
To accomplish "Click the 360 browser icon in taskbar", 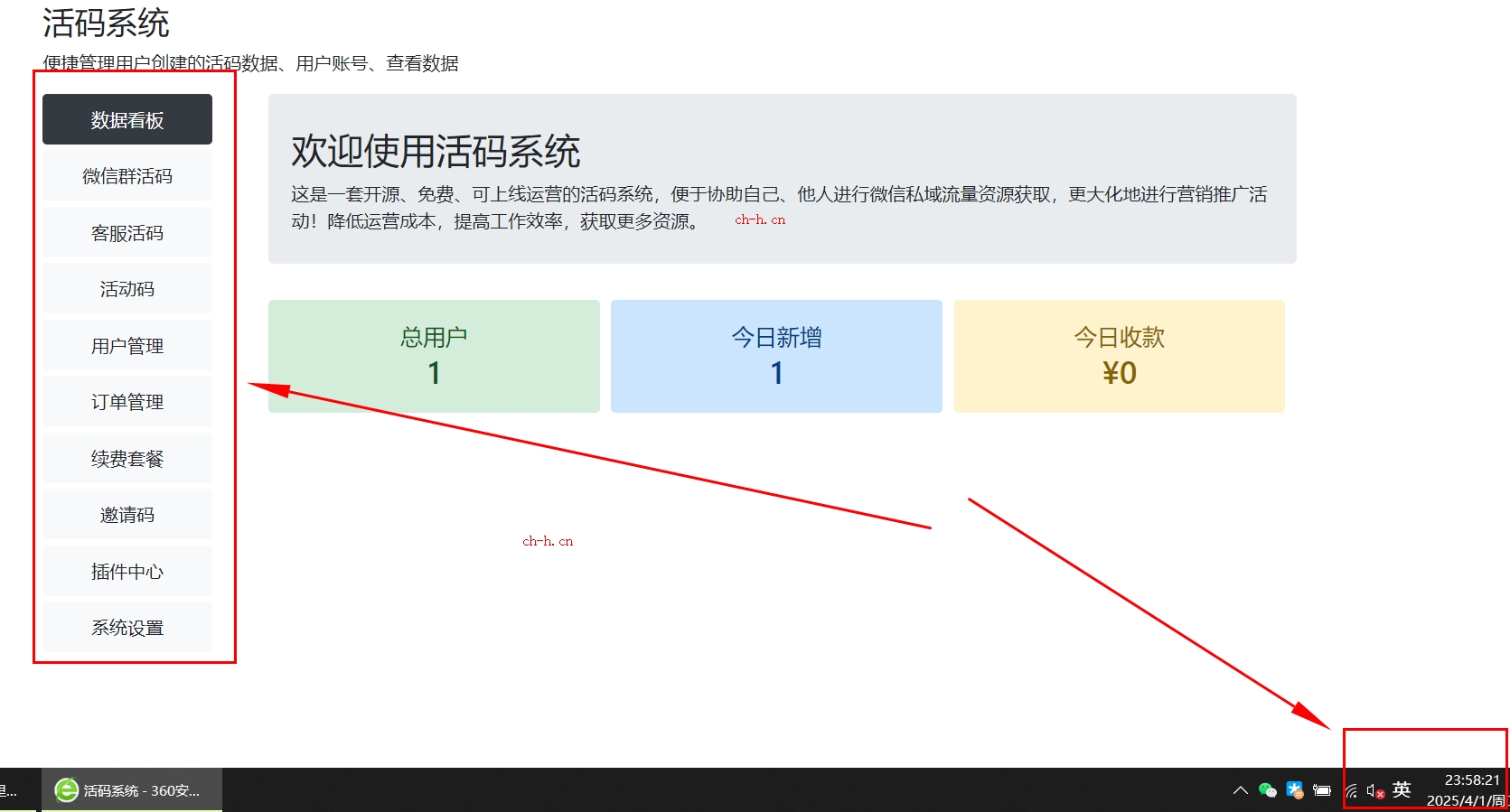I will tap(66, 790).
